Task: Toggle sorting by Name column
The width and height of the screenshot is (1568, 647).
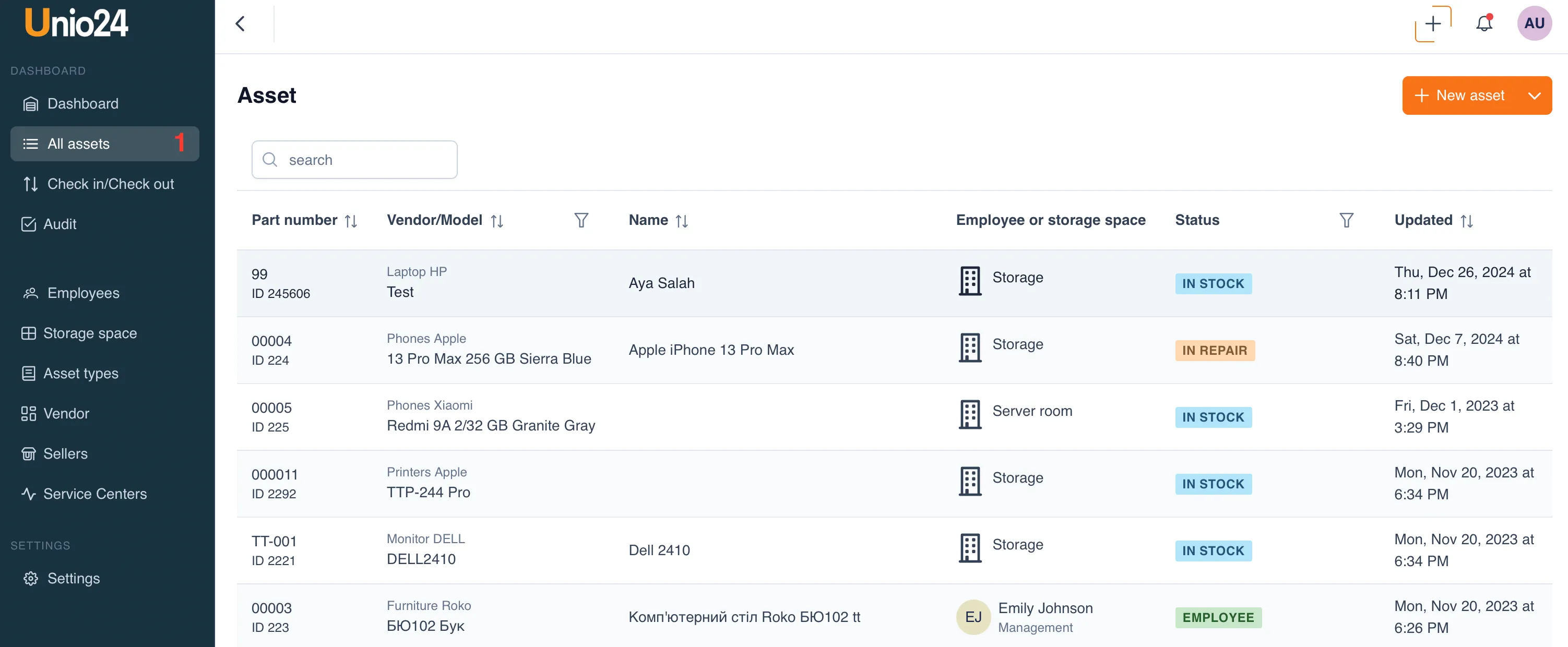Action: 681,221
